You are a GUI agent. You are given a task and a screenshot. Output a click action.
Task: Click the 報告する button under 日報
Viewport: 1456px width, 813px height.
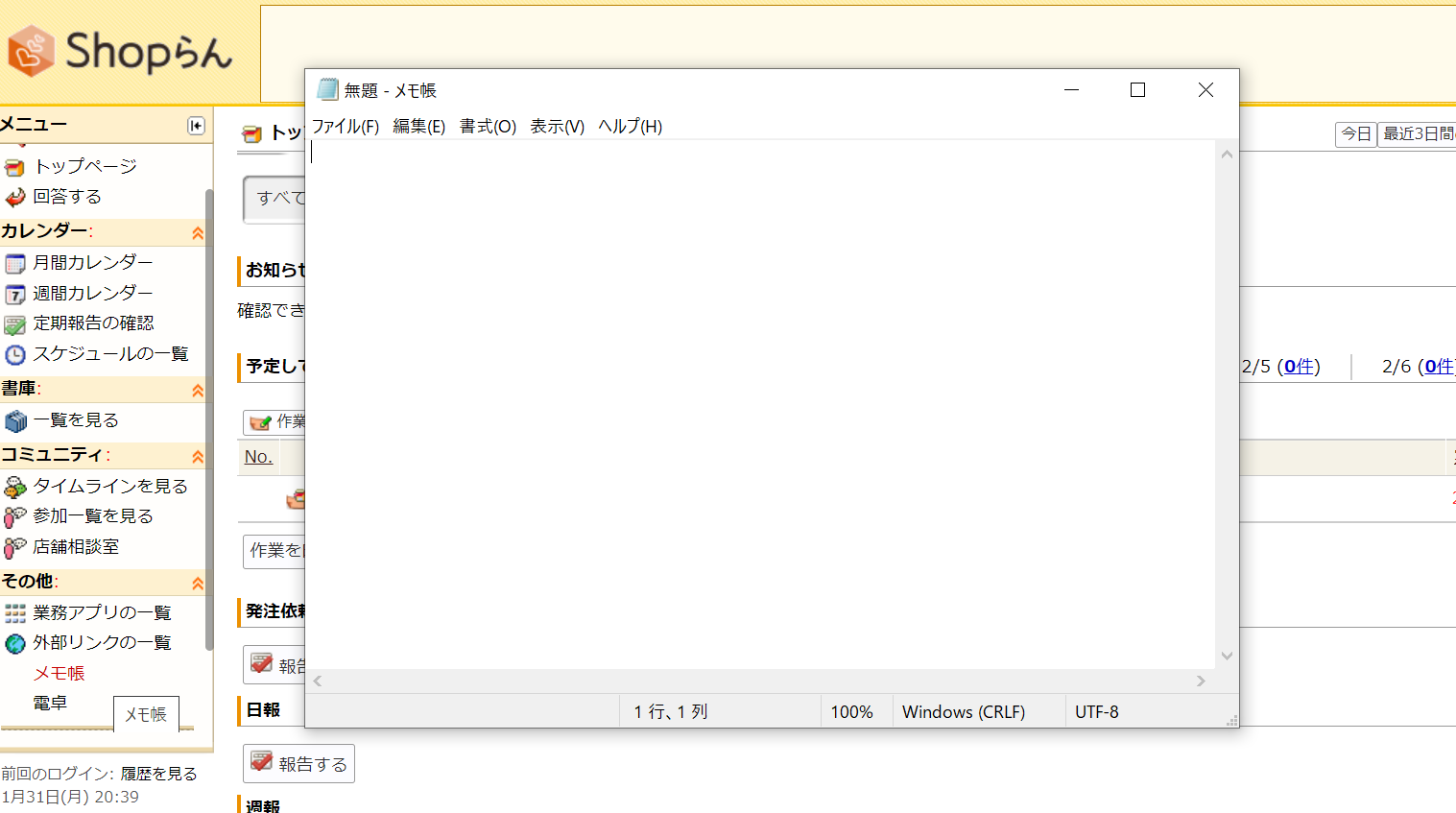point(298,764)
